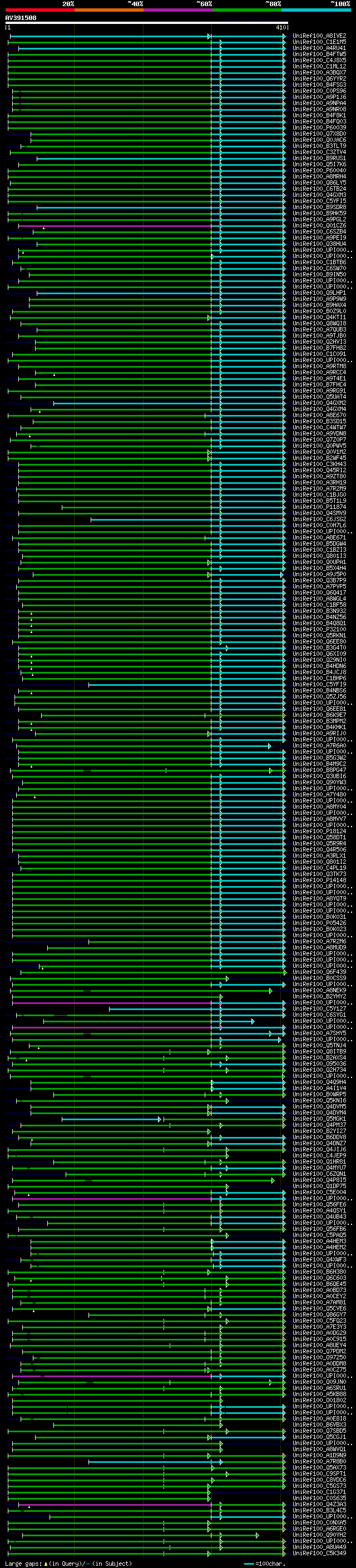Select hit label UniRef100_Q9OYH2

click(319, 1535)
